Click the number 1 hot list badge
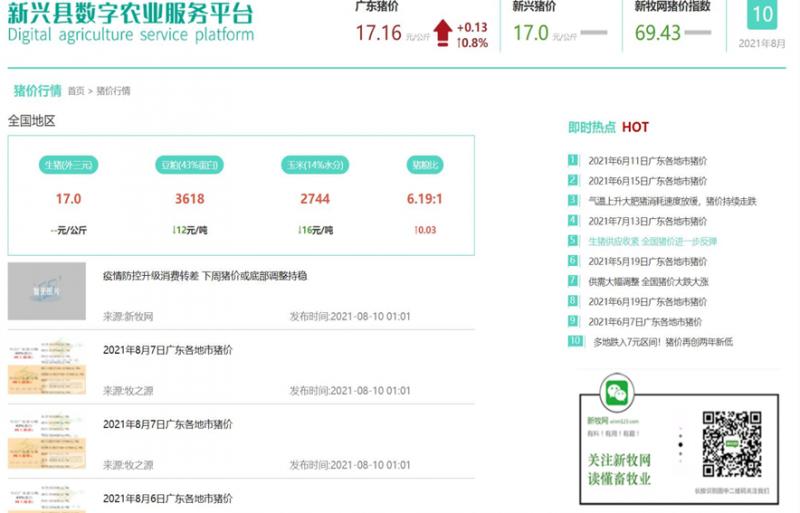 (x=573, y=160)
